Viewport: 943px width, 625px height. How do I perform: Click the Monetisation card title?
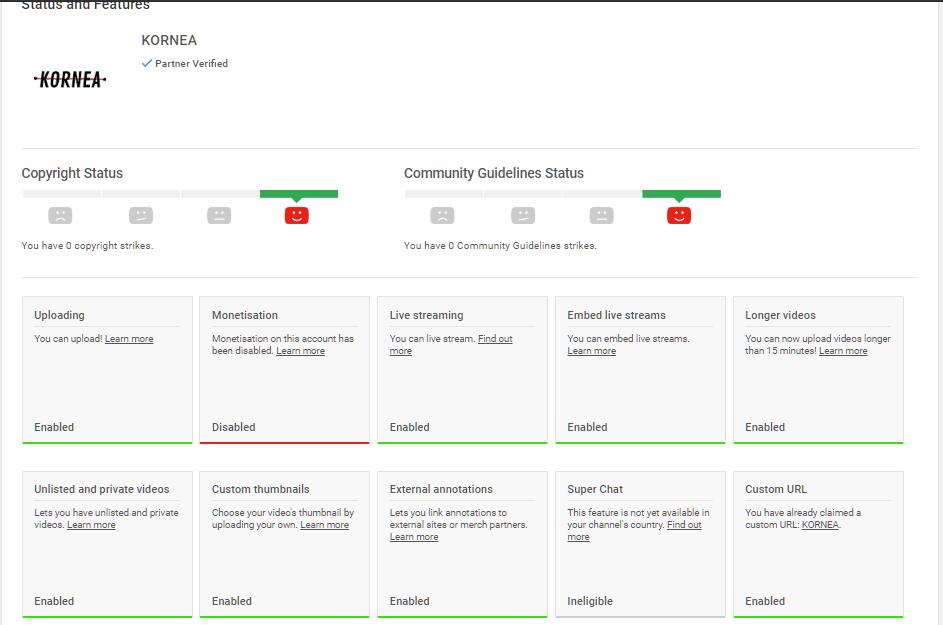(x=245, y=315)
